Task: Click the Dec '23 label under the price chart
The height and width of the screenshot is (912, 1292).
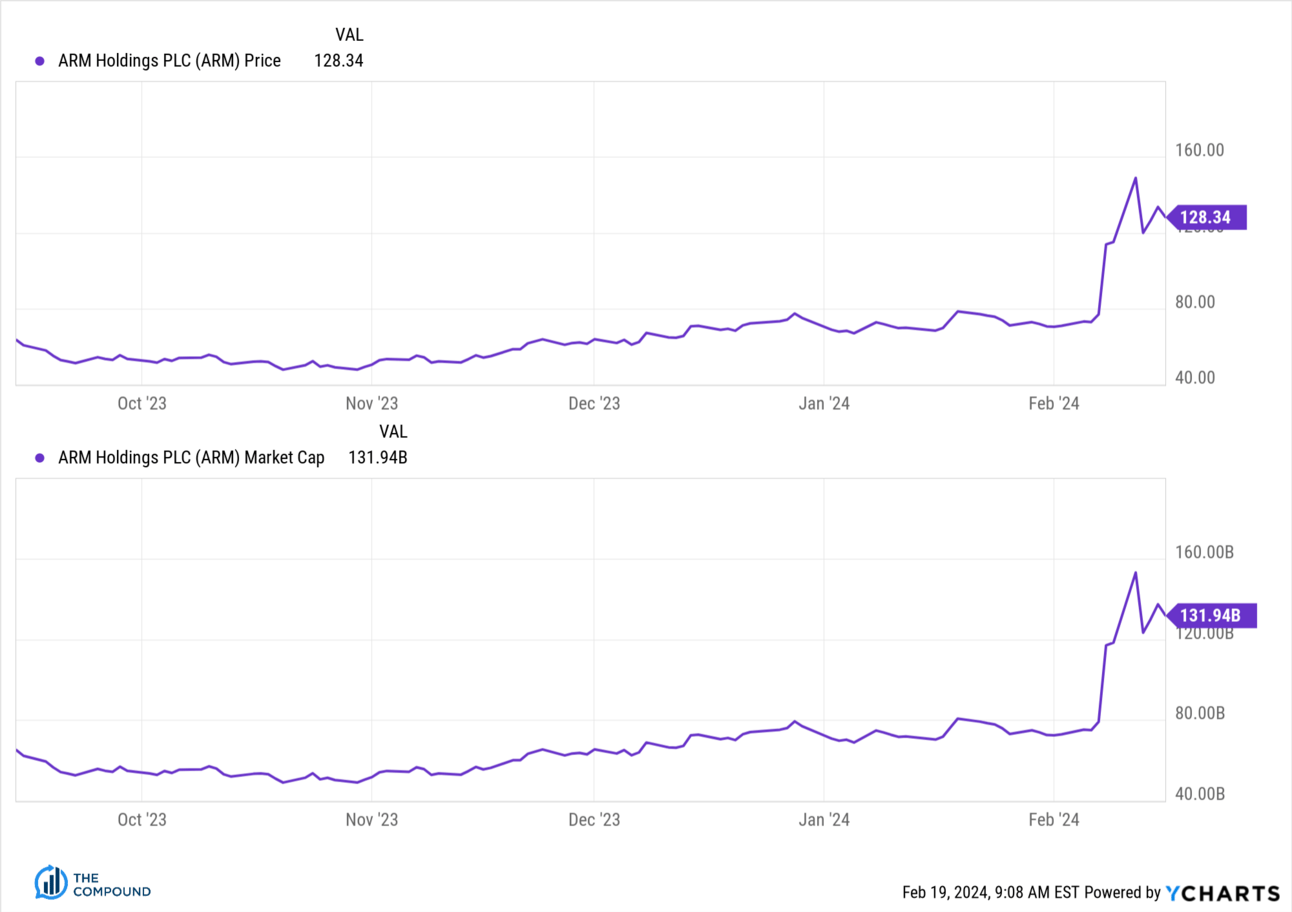Action: click(594, 403)
